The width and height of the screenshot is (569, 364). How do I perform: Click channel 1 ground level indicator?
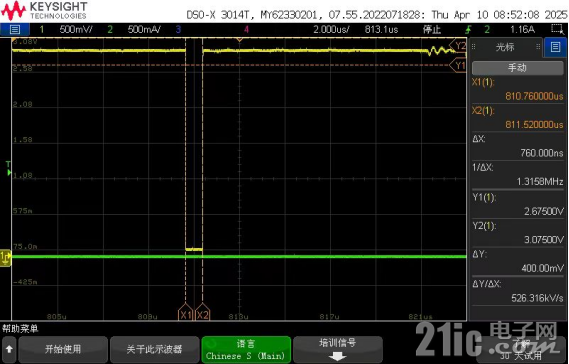[x=6, y=258]
